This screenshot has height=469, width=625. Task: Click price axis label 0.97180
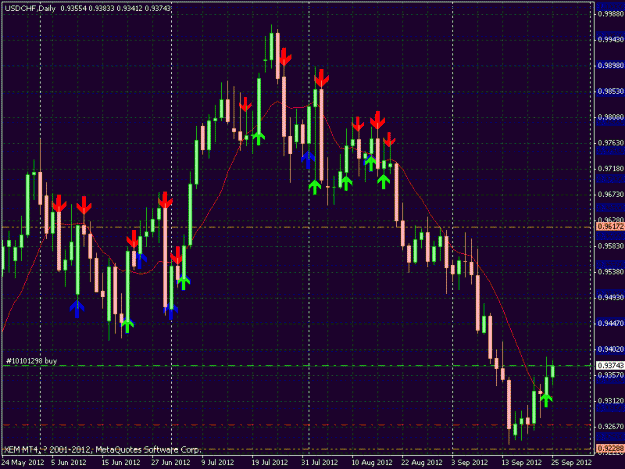[x=611, y=169]
